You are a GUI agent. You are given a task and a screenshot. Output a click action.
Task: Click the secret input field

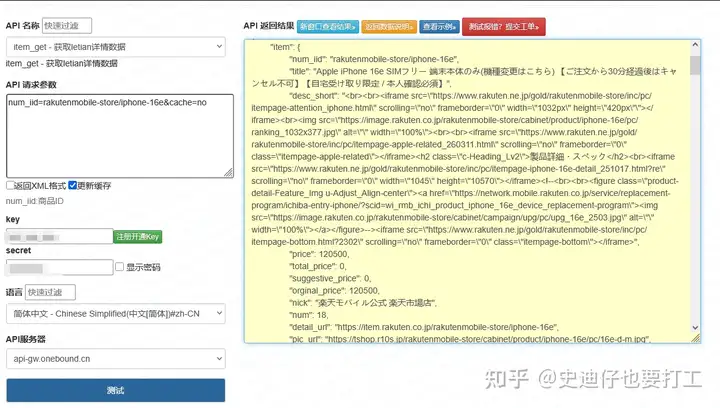tap(60, 268)
